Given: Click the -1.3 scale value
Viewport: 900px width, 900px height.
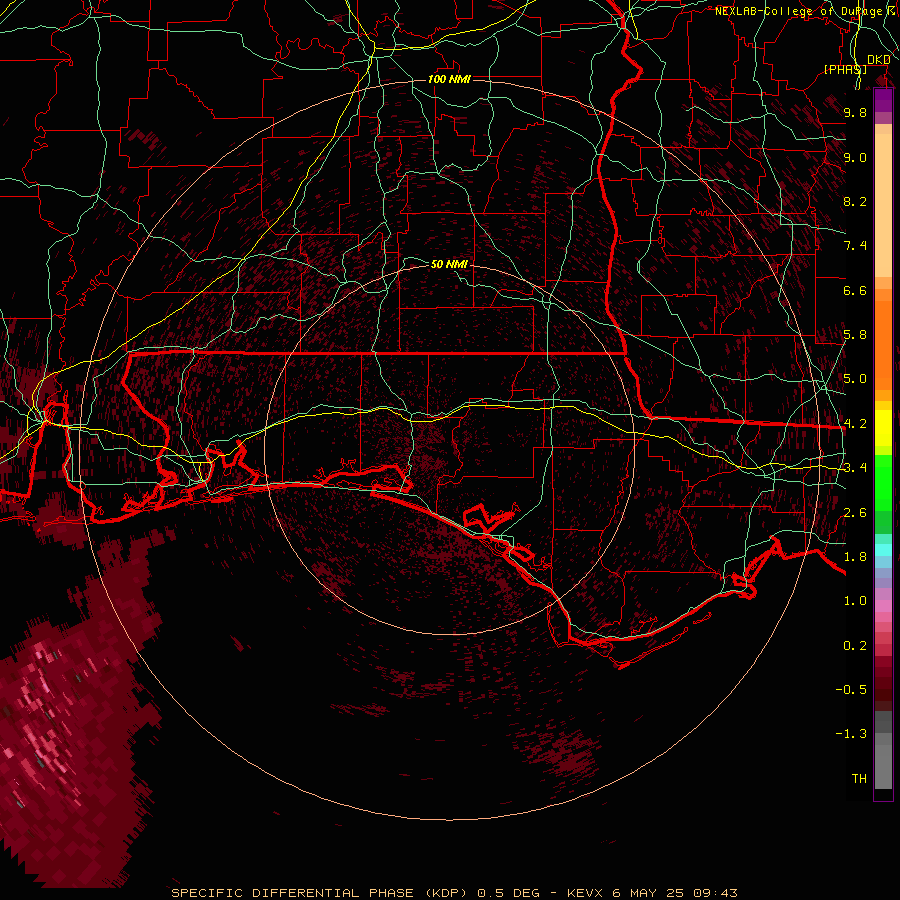Looking at the screenshot, I should (851, 734).
